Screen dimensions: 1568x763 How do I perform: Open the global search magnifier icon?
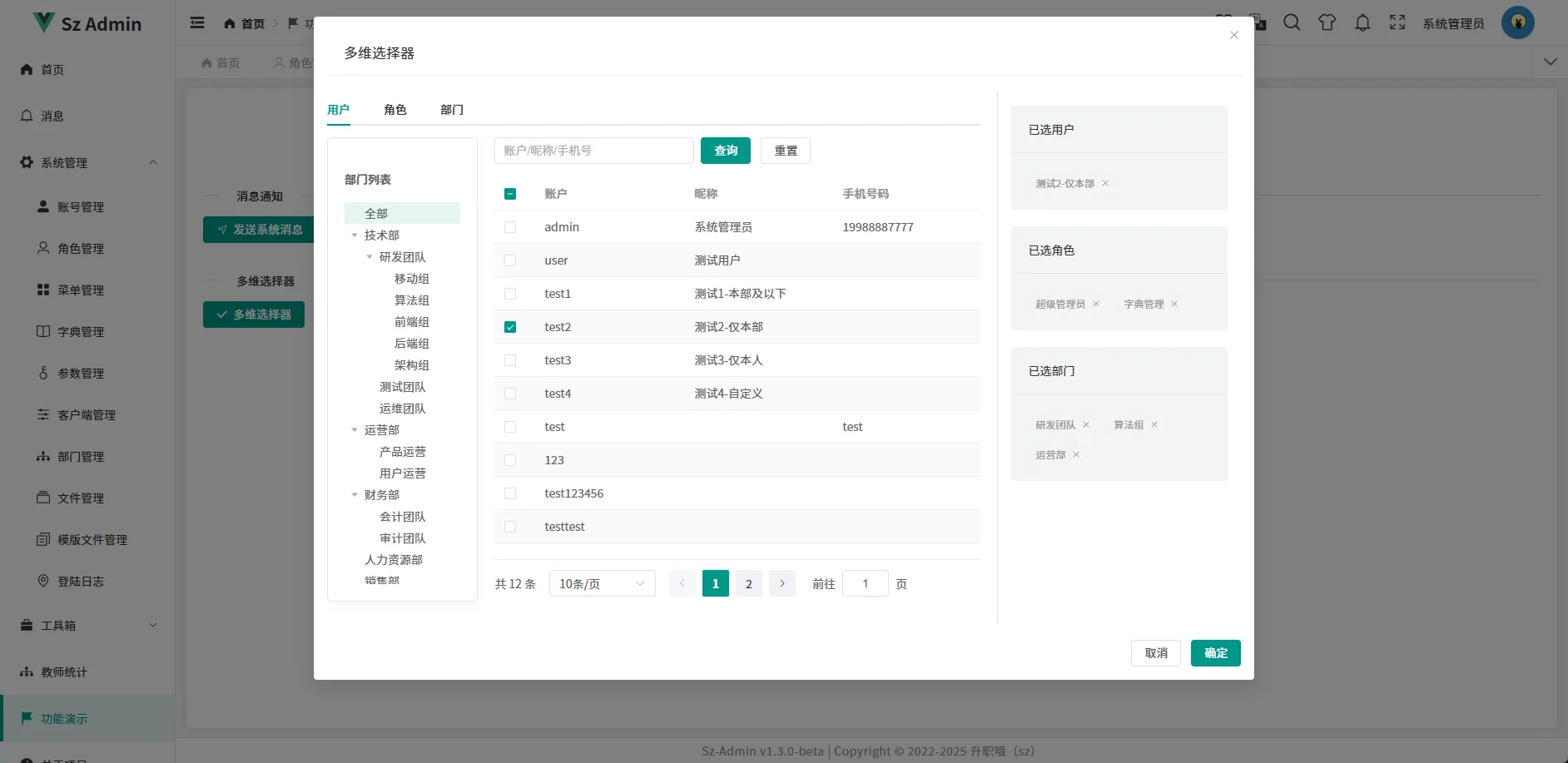(1291, 22)
